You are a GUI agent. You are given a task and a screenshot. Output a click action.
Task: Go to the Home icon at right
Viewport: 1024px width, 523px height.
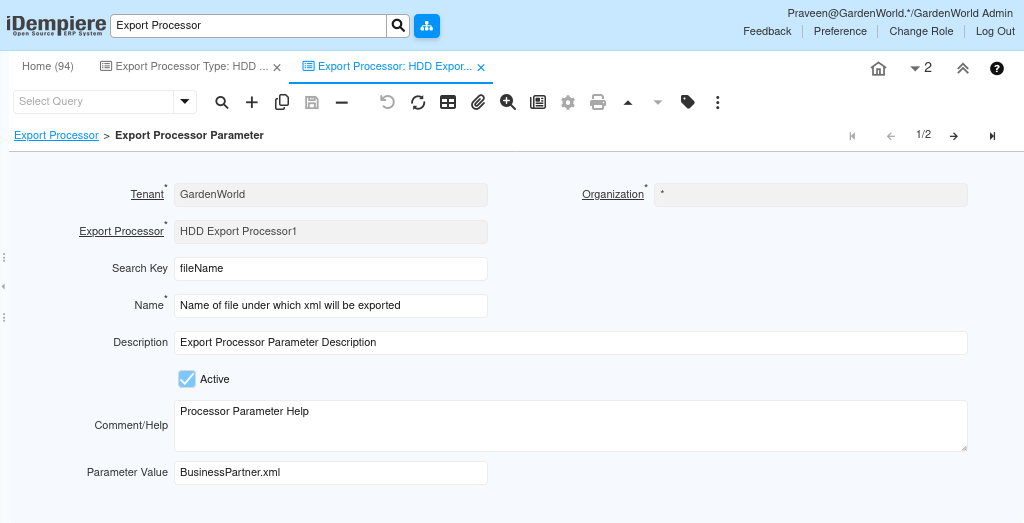pos(879,68)
